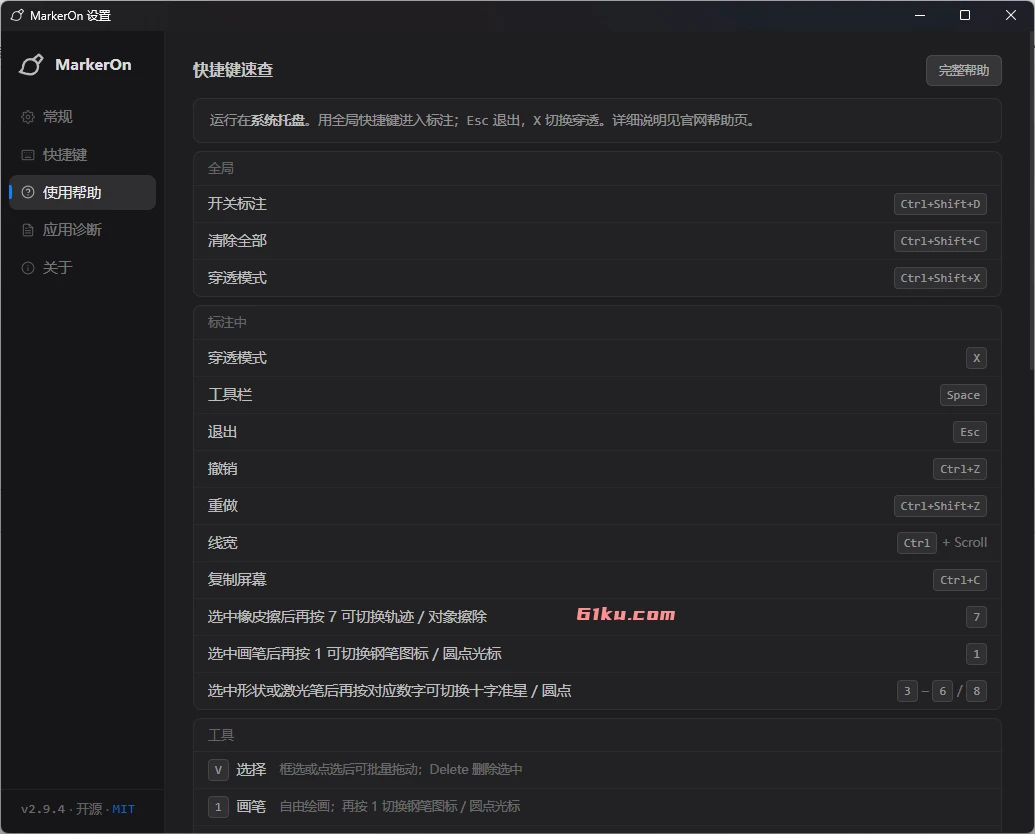Open the 常规 settings page
This screenshot has width=1035, height=834.
tap(83, 117)
